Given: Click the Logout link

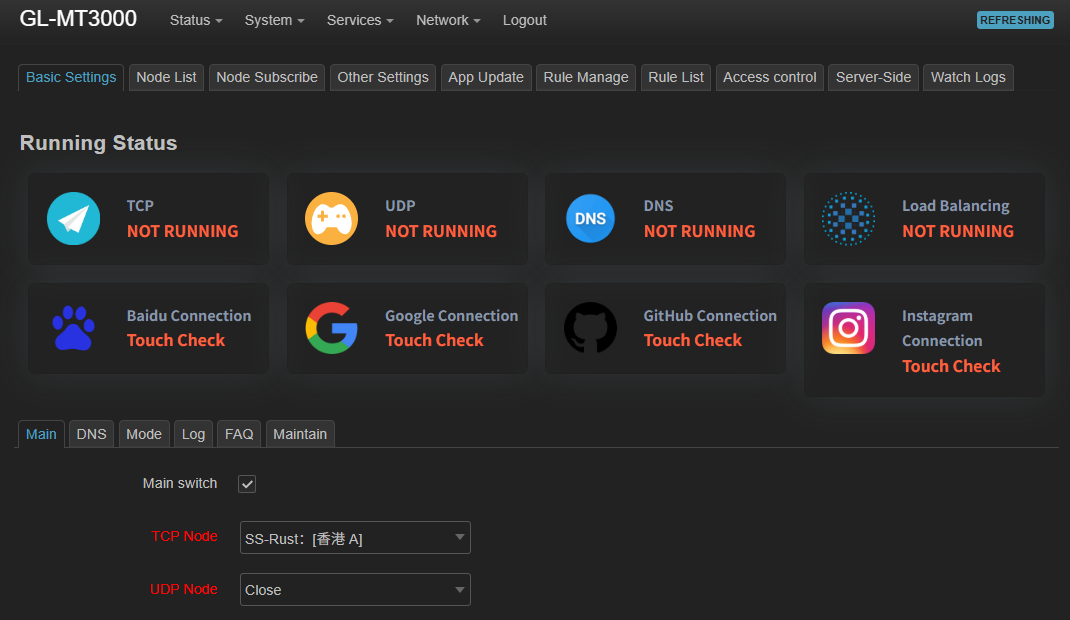Looking at the screenshot, I should click(525, 20).
